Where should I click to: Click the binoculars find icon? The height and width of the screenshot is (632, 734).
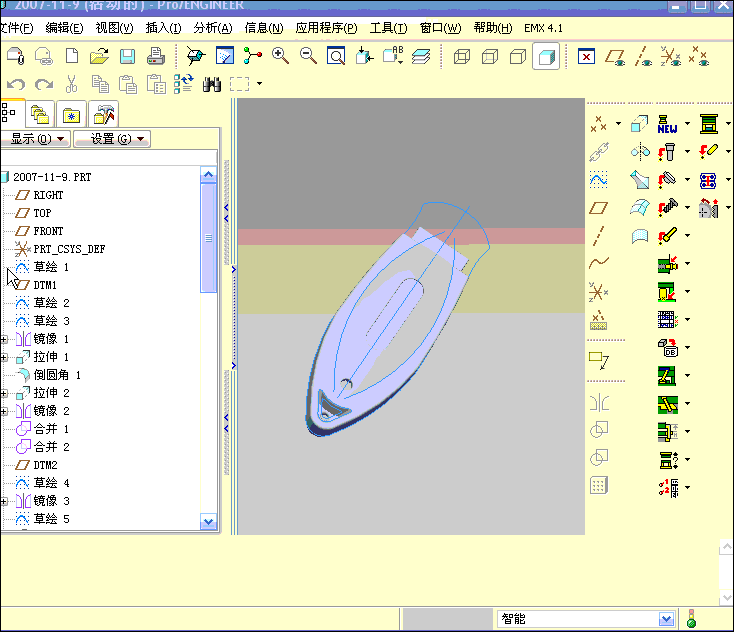tap(212, 84)
